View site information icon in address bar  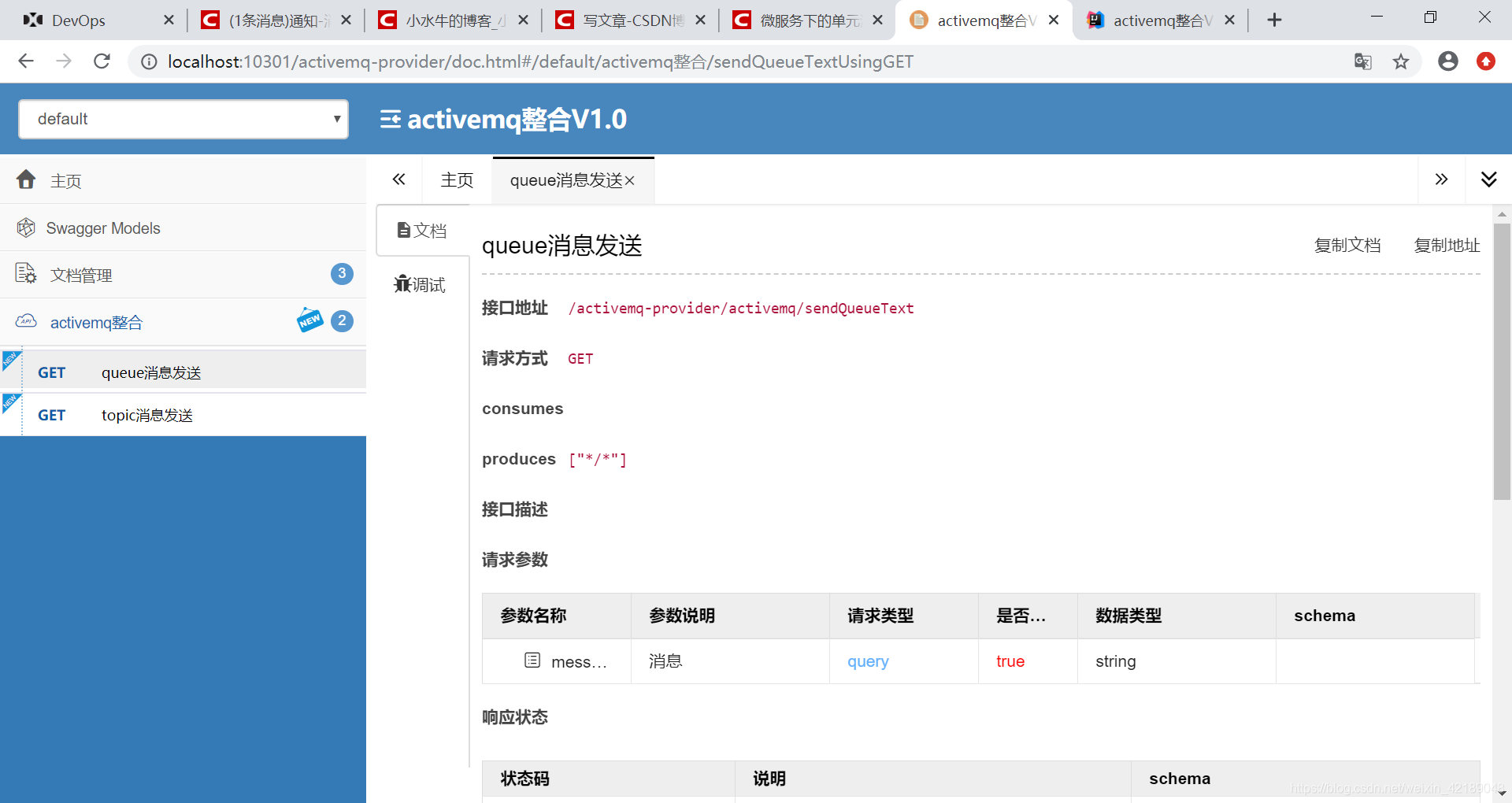(149, 61)
